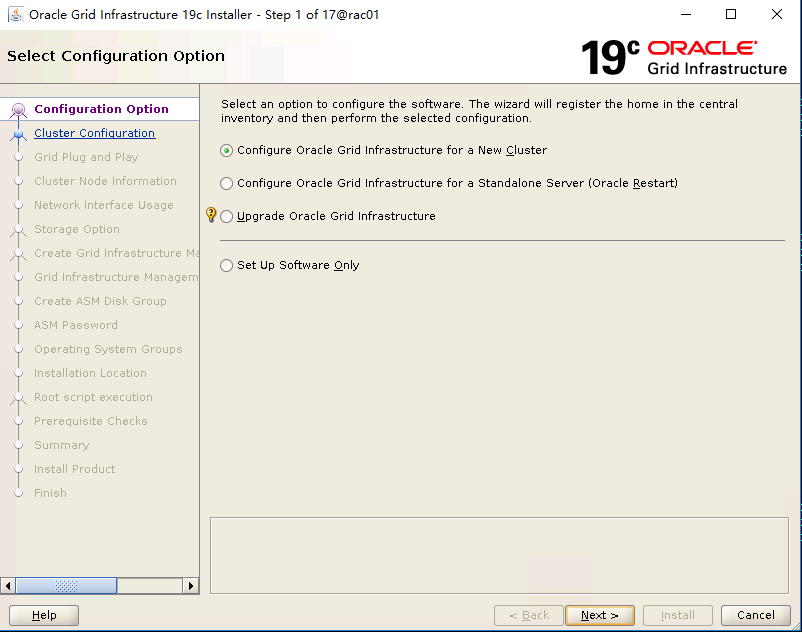Close the installer window
The image size is (802, 632).
(777, 14)
